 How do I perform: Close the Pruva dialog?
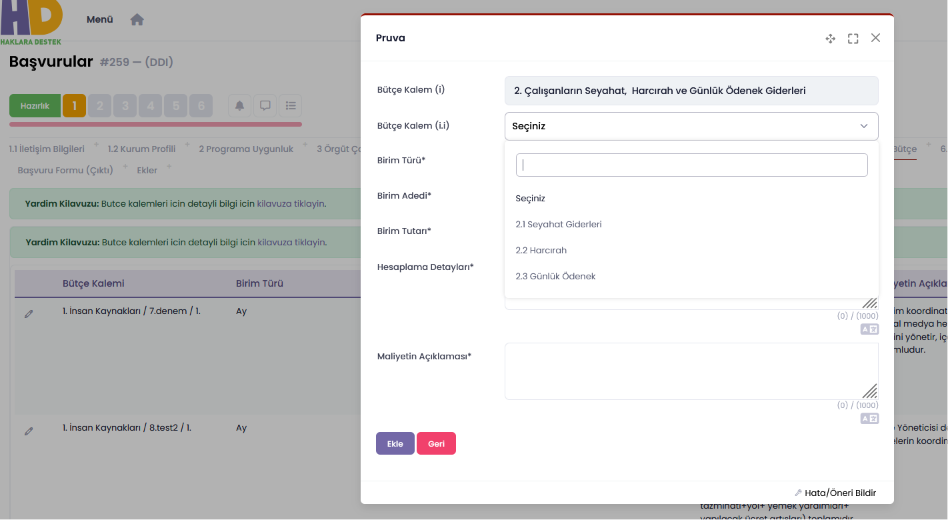tap(875, 37)
